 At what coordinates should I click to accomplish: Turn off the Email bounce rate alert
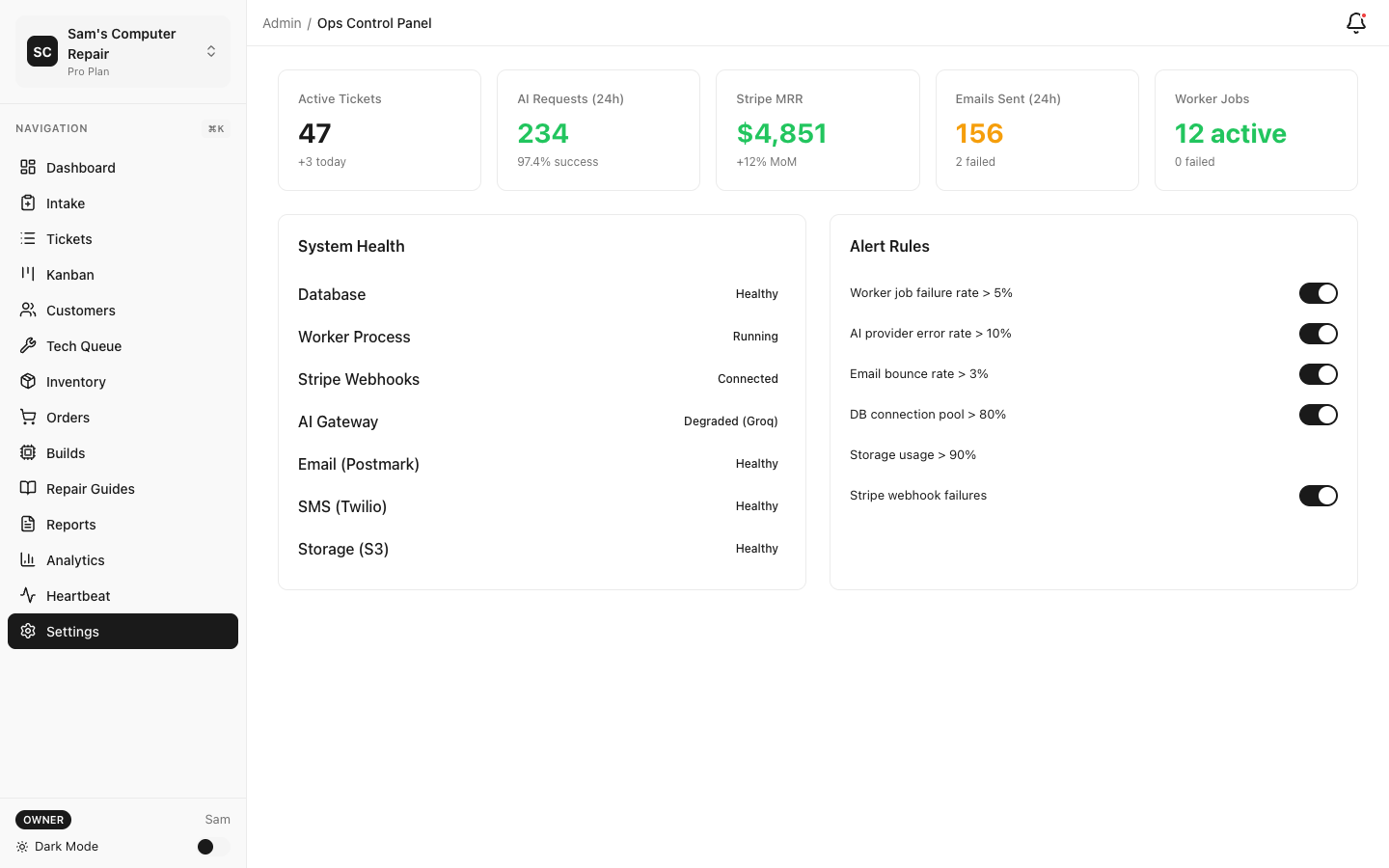1319,373
